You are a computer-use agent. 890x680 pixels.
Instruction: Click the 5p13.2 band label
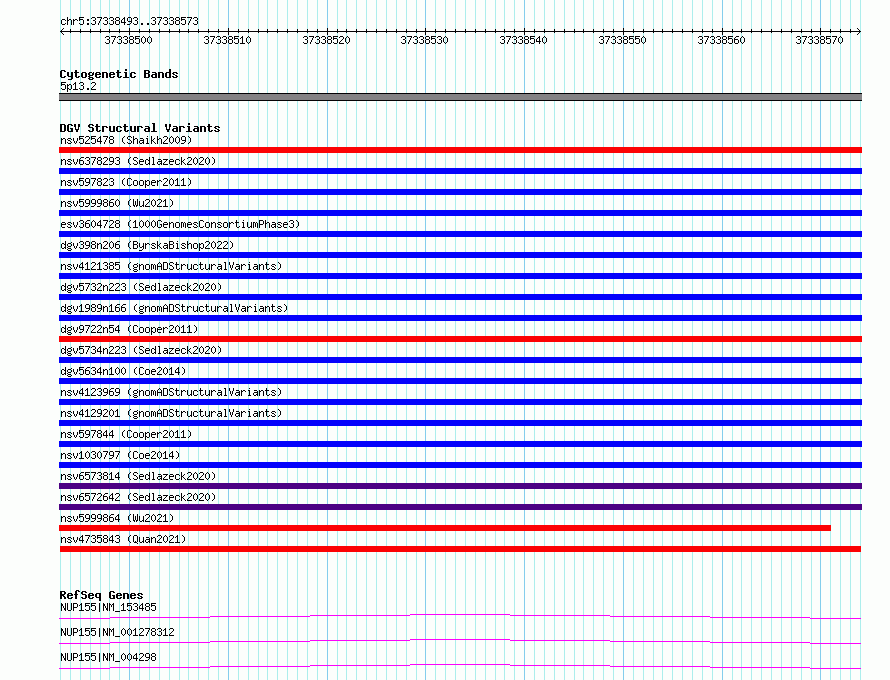(x=78, y=86)
